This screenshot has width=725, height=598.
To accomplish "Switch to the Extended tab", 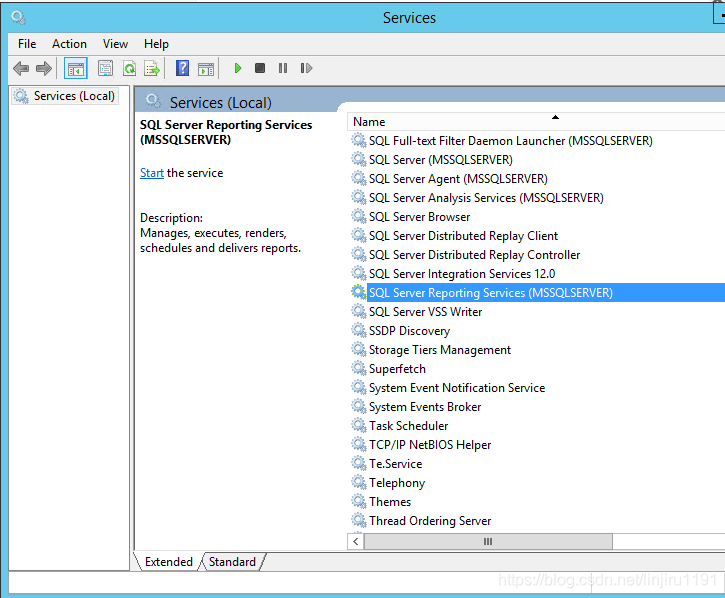I will pyautogui.click(x=169, y=561).
